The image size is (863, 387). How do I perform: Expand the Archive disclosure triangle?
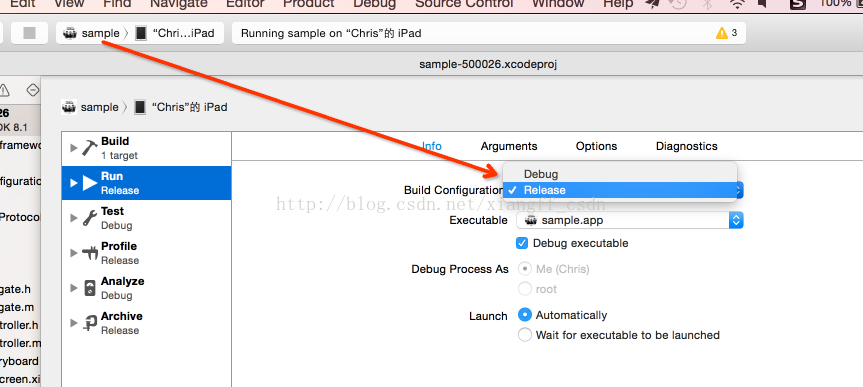(x=74, y=323)
